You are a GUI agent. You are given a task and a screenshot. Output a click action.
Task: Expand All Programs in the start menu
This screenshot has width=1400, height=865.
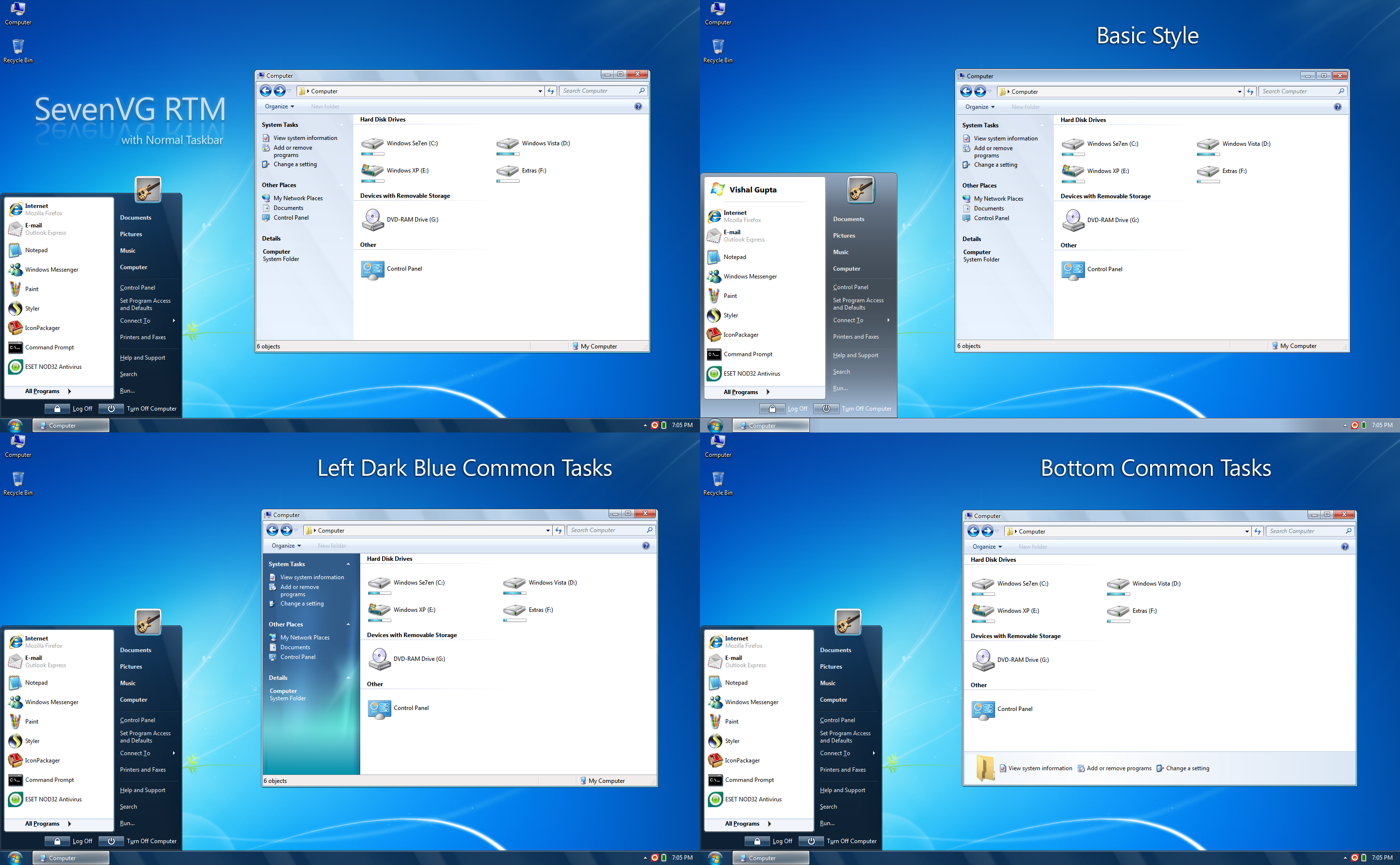click(x=43, y=391)
